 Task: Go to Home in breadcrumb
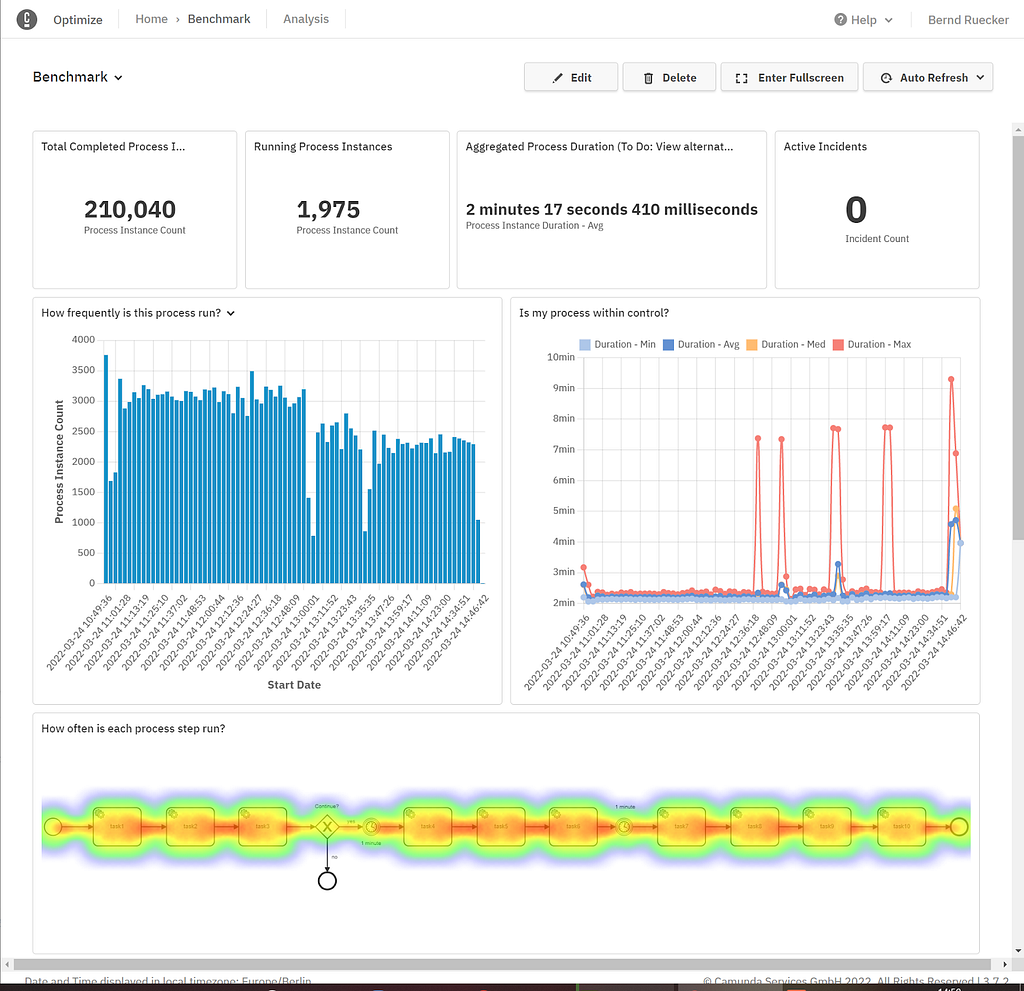[152, 19]
